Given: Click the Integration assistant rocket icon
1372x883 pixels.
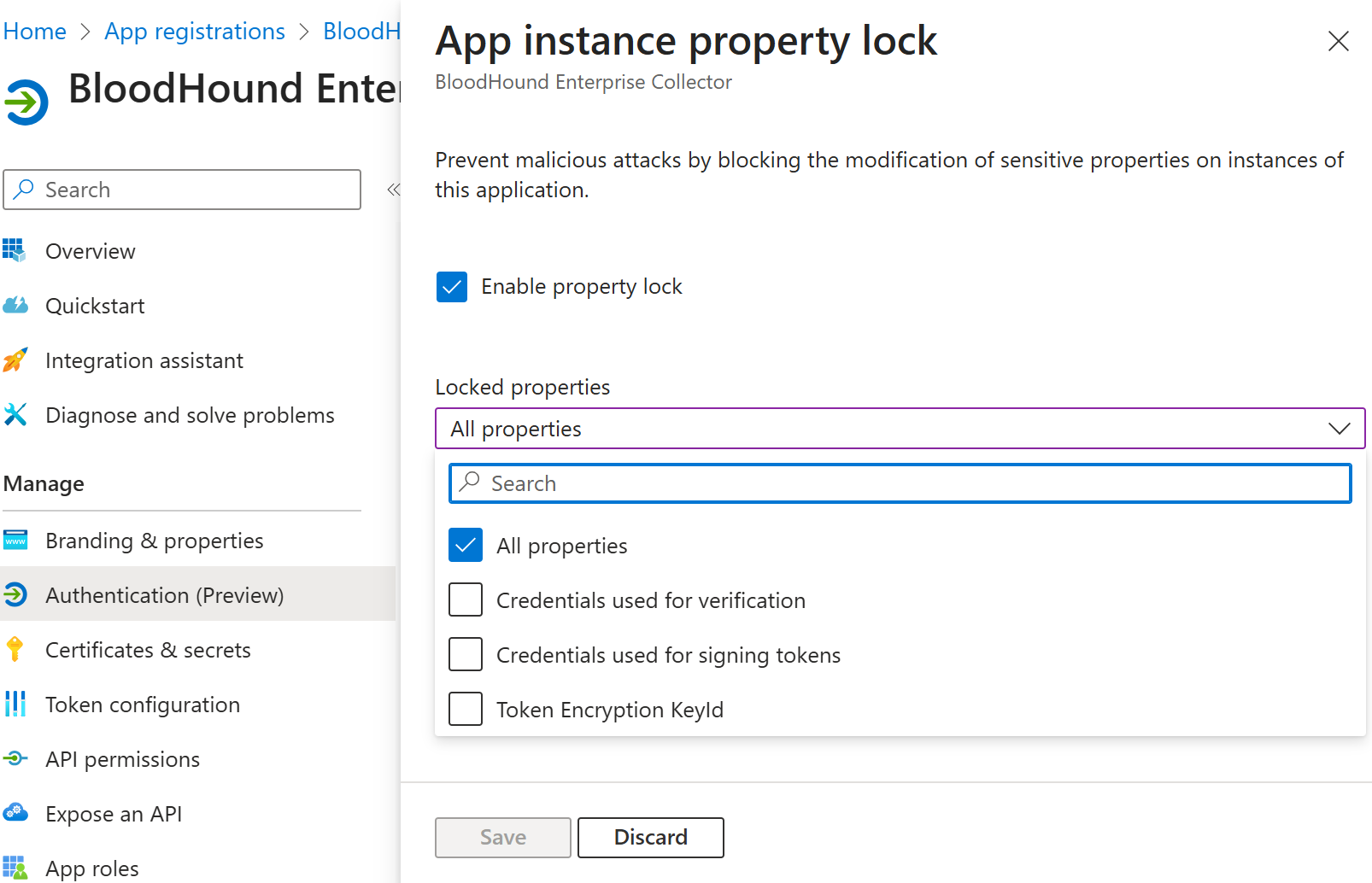Looking at the screenshot, I should (15, 360).
